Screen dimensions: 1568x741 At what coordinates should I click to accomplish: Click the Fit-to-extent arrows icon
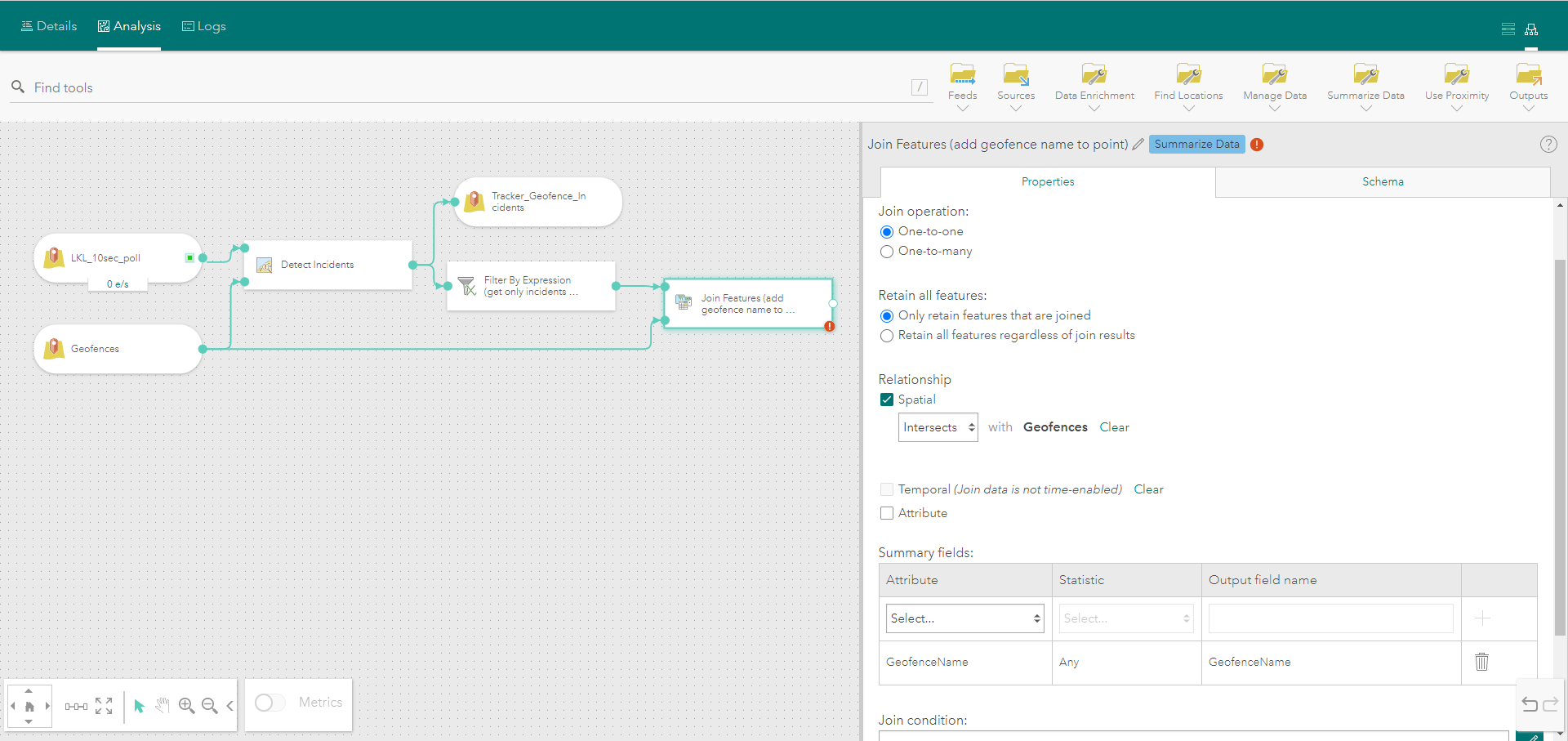click(x=104, y=706)
